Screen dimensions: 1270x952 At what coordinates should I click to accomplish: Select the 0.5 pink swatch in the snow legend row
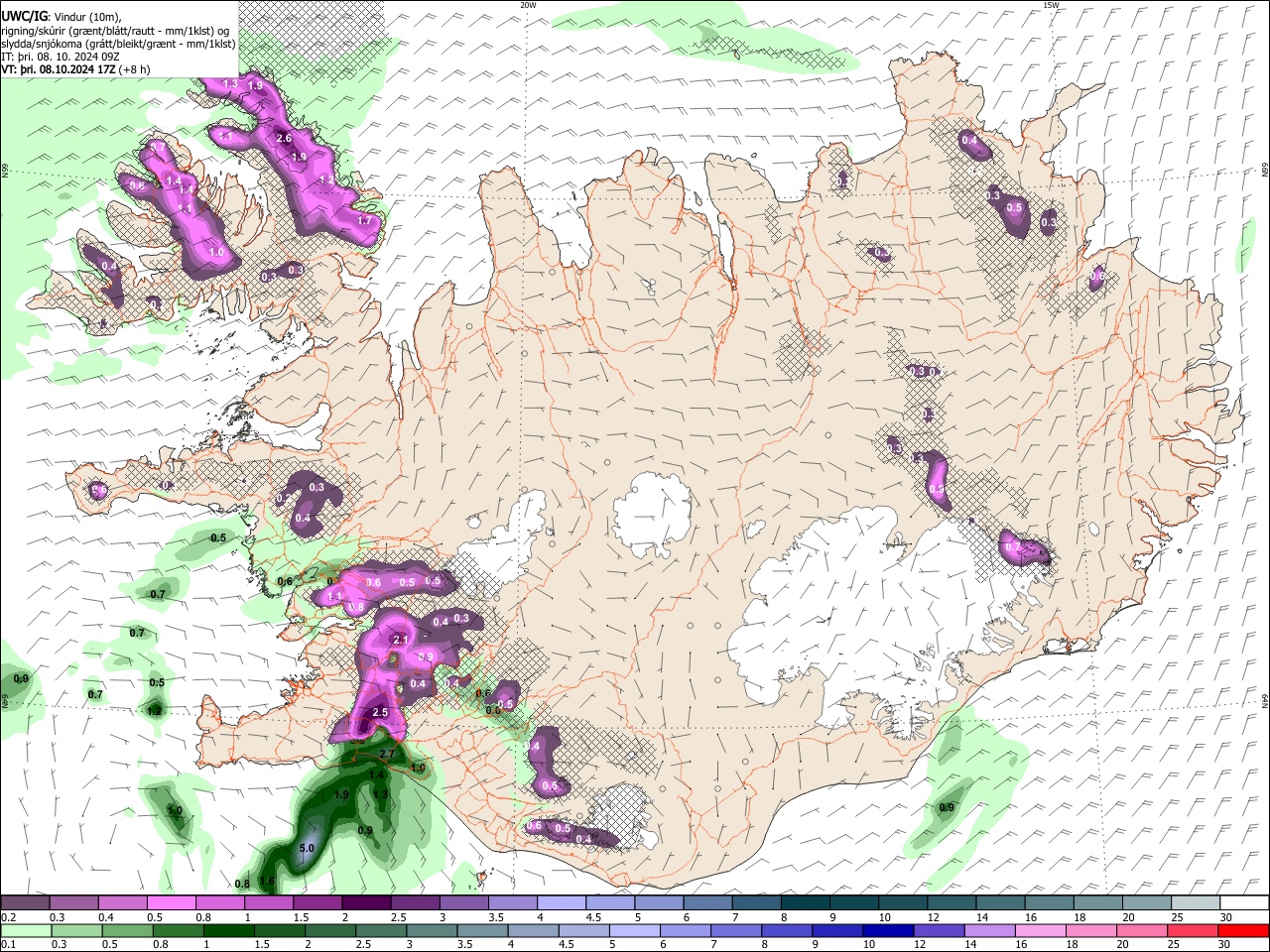tap(171, 903)
